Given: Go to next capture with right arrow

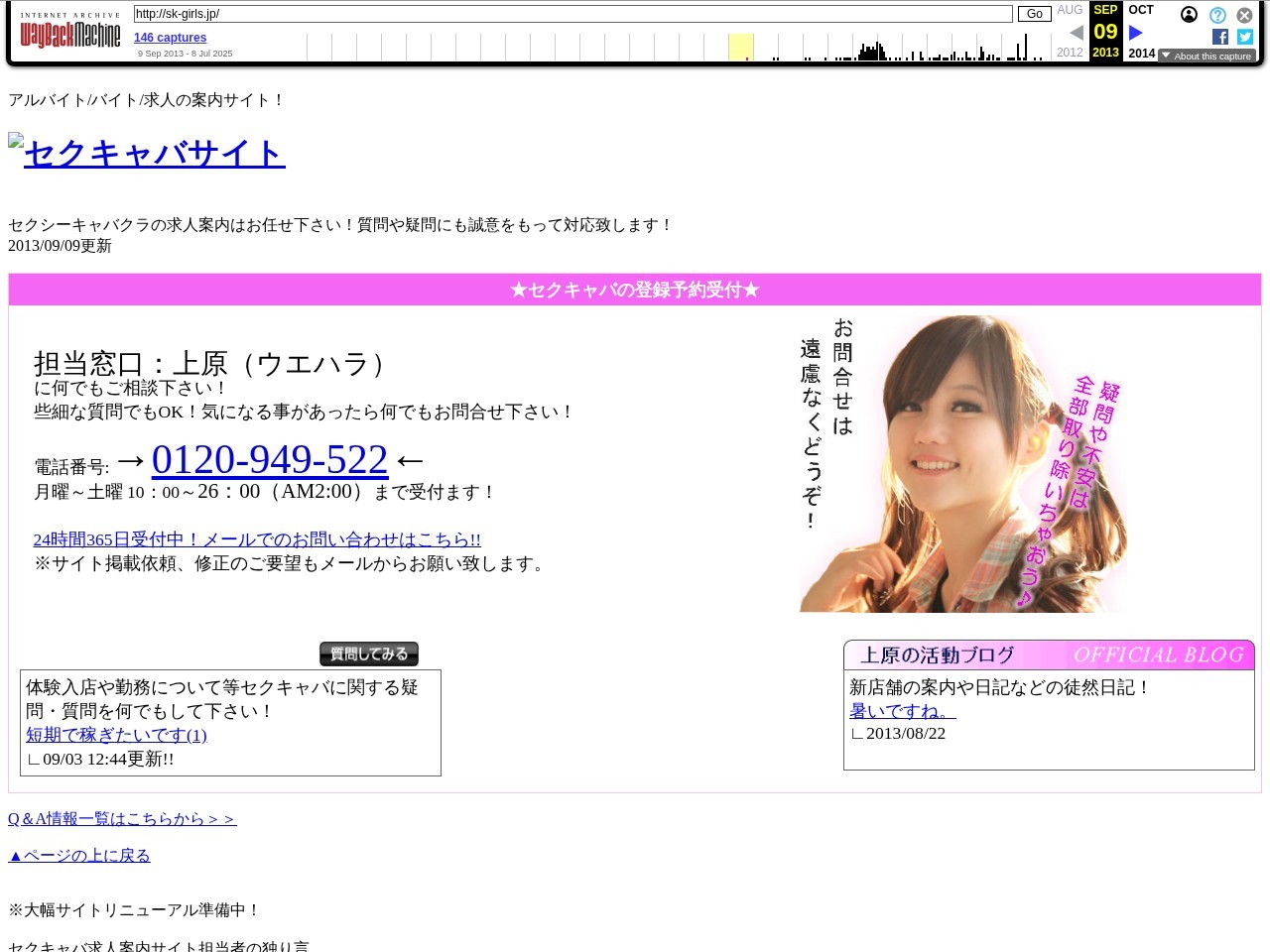Looking at the screenshot, I should [x=1136, y=32].
